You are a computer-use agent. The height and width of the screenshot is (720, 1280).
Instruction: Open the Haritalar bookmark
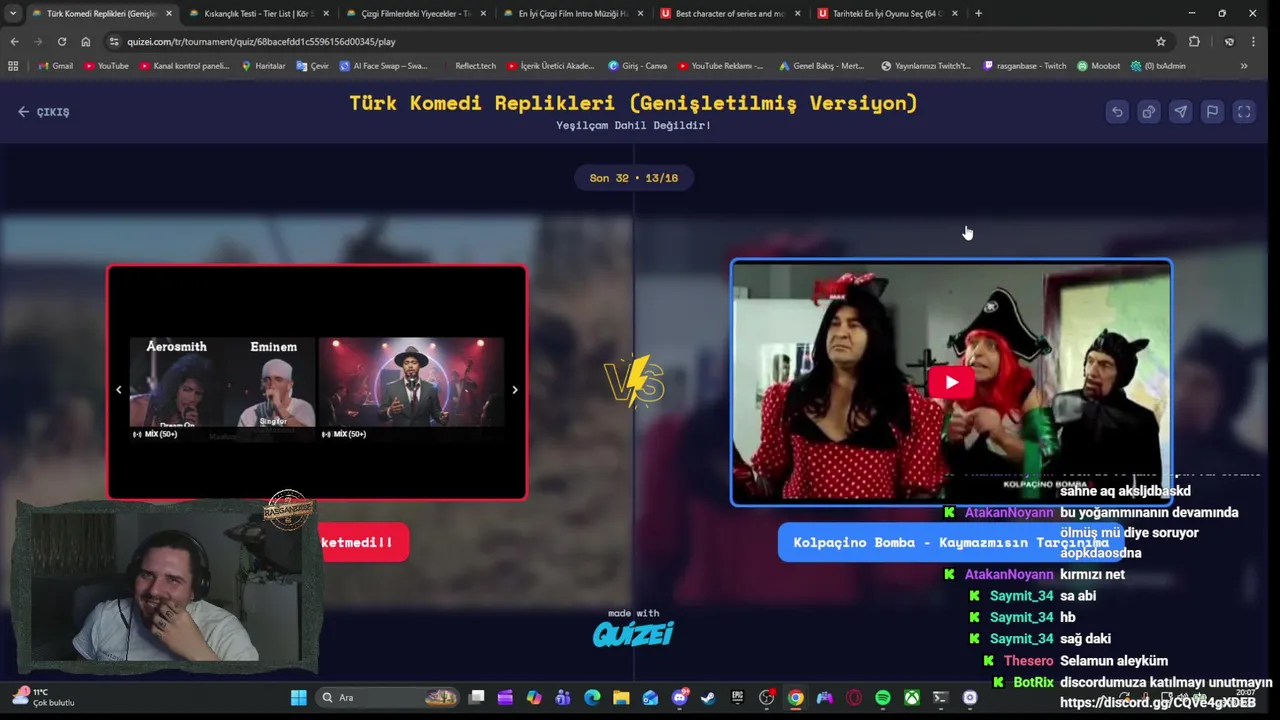tap(264, 66)
